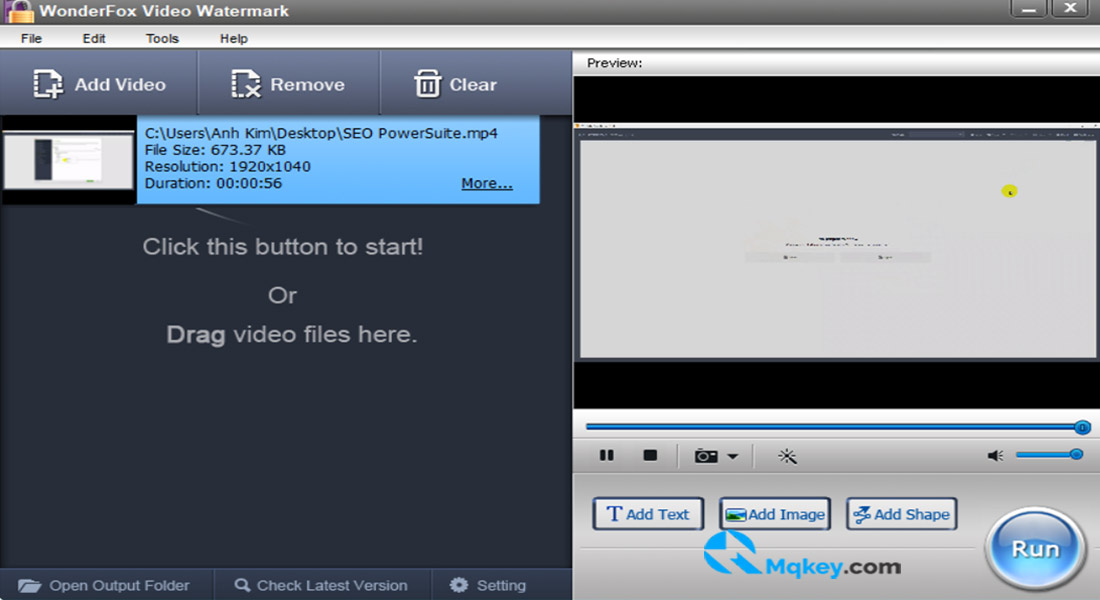Viewport: 1100px width, 600px height.
Task: Start processing with the Run button
Action: point(1035,548)
